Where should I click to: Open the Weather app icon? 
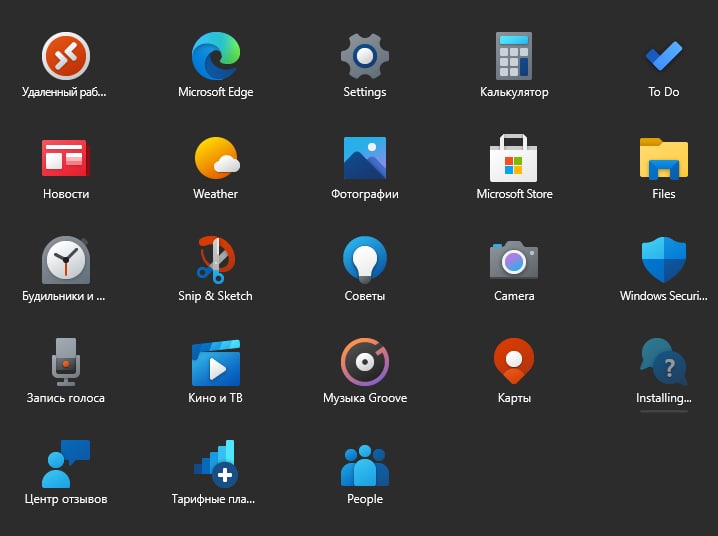tap(217, 158)
